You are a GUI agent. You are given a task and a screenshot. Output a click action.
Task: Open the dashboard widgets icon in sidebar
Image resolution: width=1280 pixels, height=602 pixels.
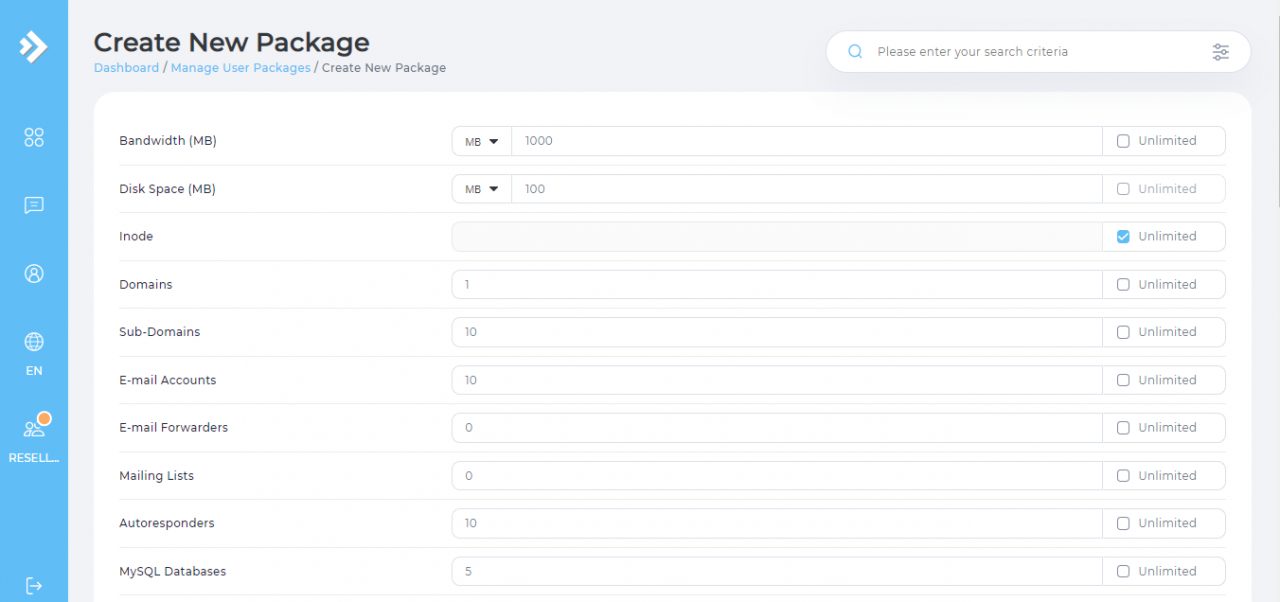[x=34, y=138]
